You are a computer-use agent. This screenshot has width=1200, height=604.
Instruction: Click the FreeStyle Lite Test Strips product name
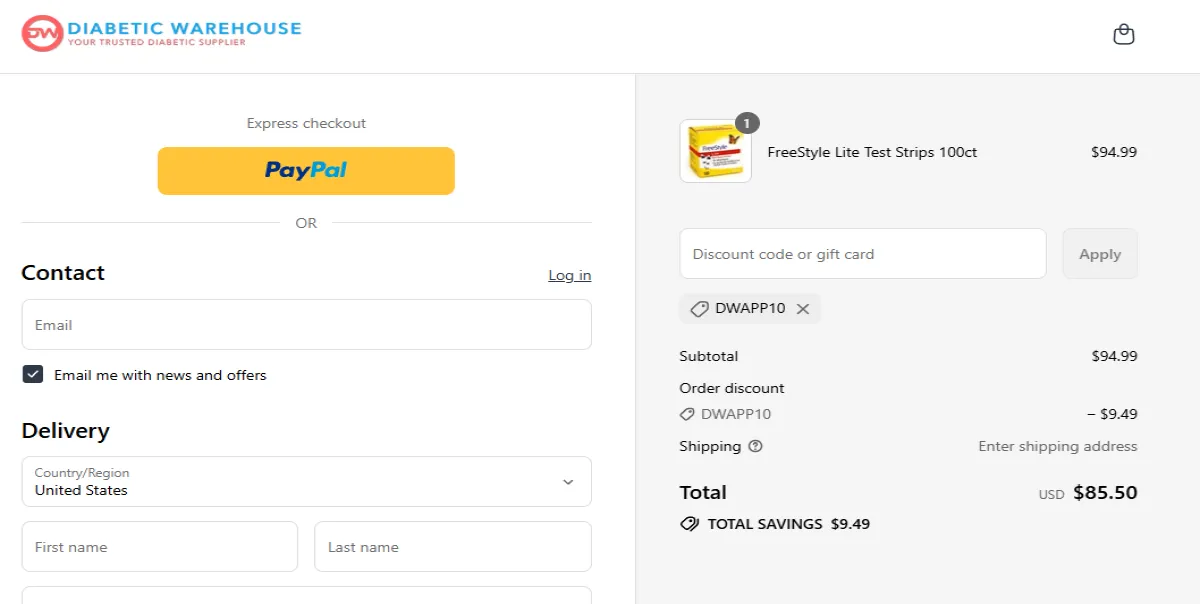[x=872, y=152]
